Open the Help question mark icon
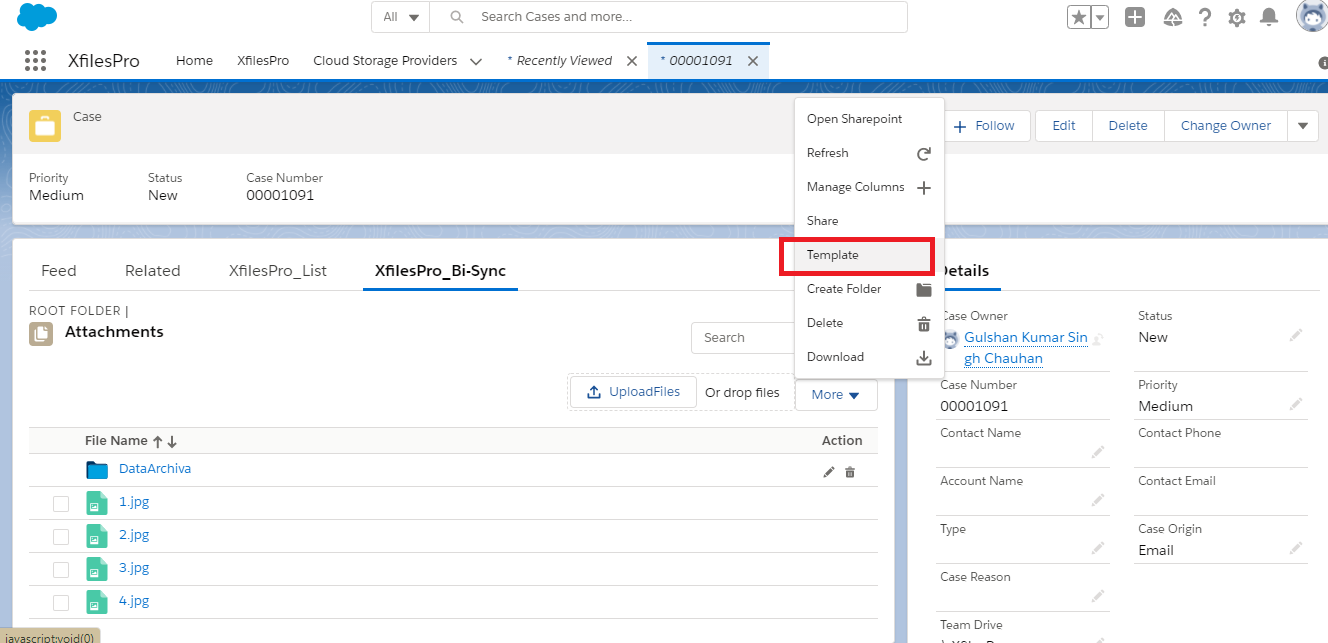Image resolution: width=1328 pixels, height=643 pixels. point(1205,17)
